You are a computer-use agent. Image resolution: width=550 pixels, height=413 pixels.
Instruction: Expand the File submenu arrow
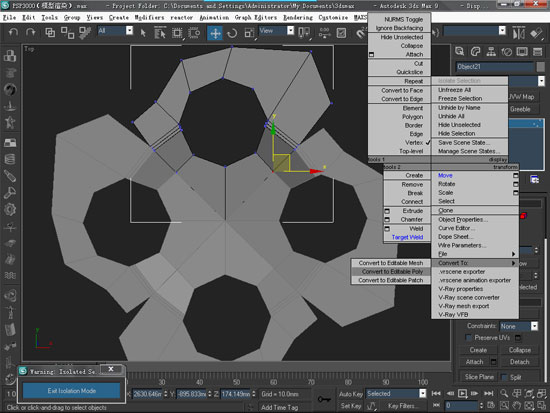coord(514,254)
